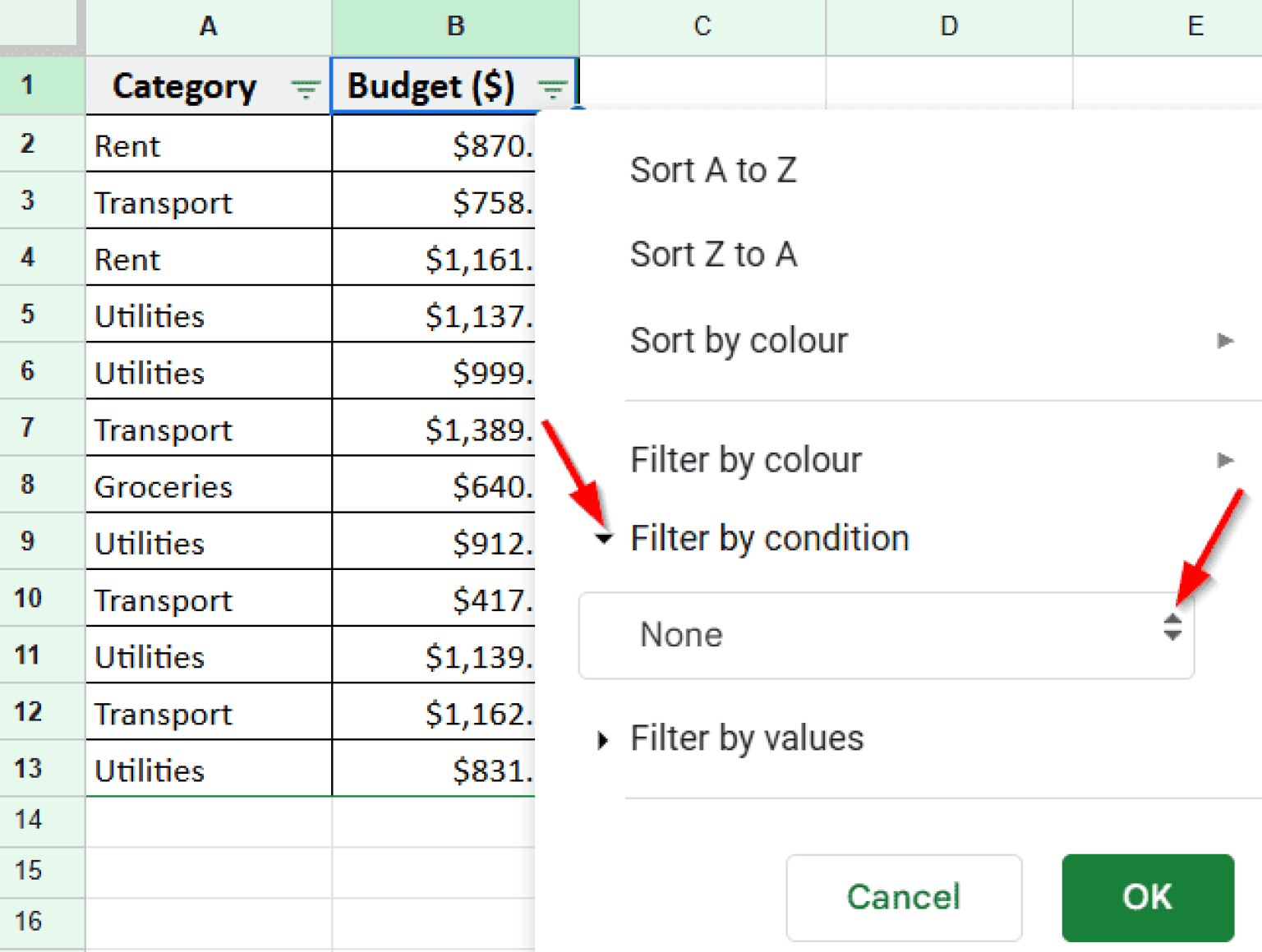Click the Cancel button
Viewport: 1262px width, 952px height.
click(x=903, y=898)
